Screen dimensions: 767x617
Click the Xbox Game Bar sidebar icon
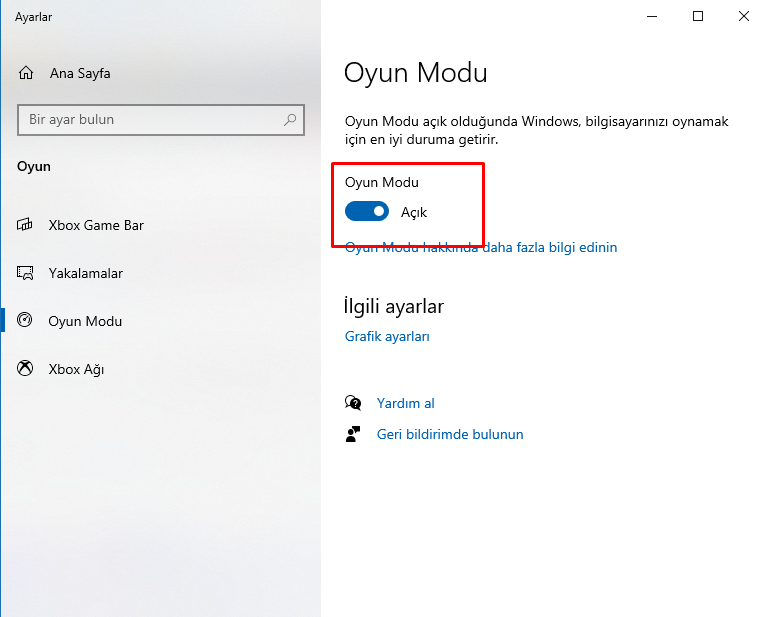(x=25, y=225)
